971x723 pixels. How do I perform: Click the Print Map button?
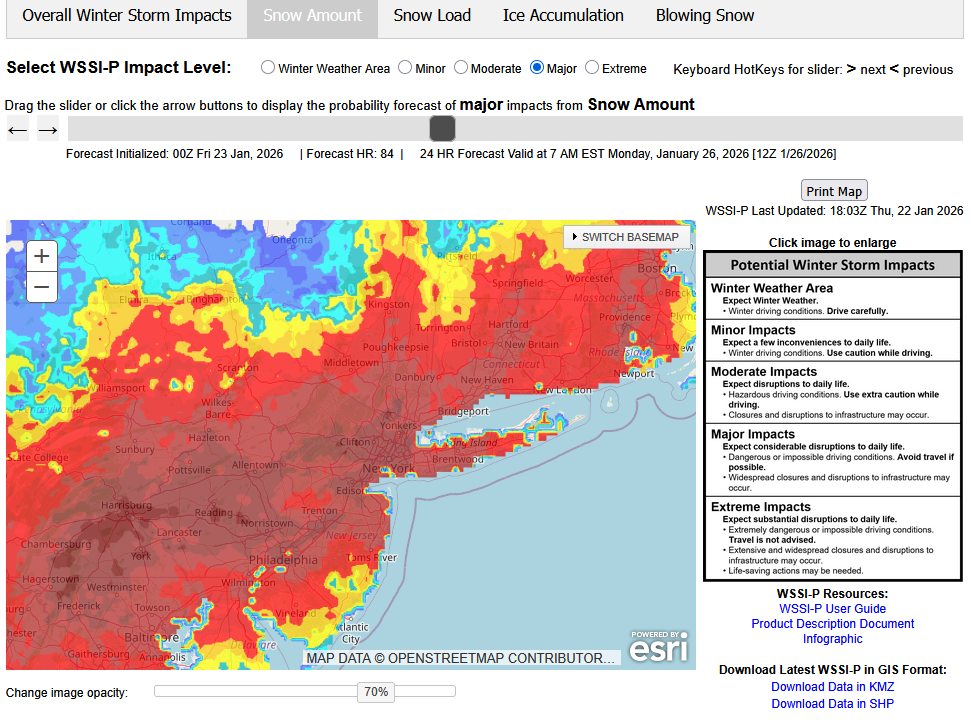pyautogui.click(x=834, y=191)
